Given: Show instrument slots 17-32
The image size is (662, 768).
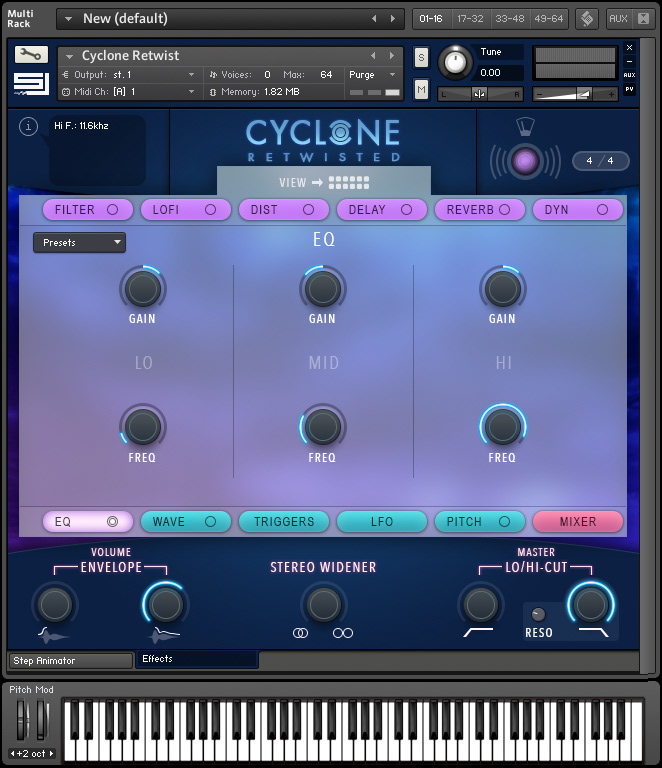Looking at the screenshot, I should coord(470,19).
